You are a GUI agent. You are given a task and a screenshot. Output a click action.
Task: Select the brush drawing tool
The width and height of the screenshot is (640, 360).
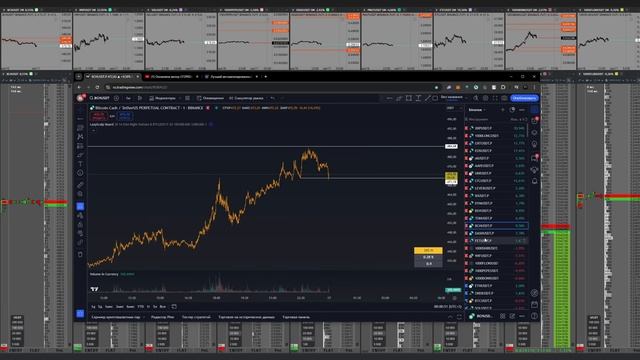pyautogui.click(x=80, y=155)
